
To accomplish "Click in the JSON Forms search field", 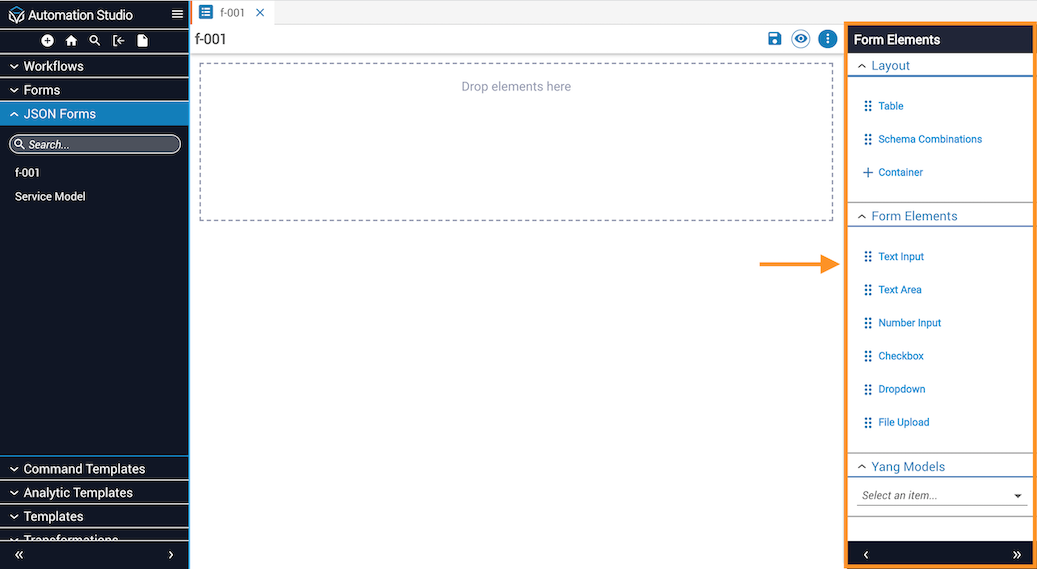I will [x=95, y=144].
